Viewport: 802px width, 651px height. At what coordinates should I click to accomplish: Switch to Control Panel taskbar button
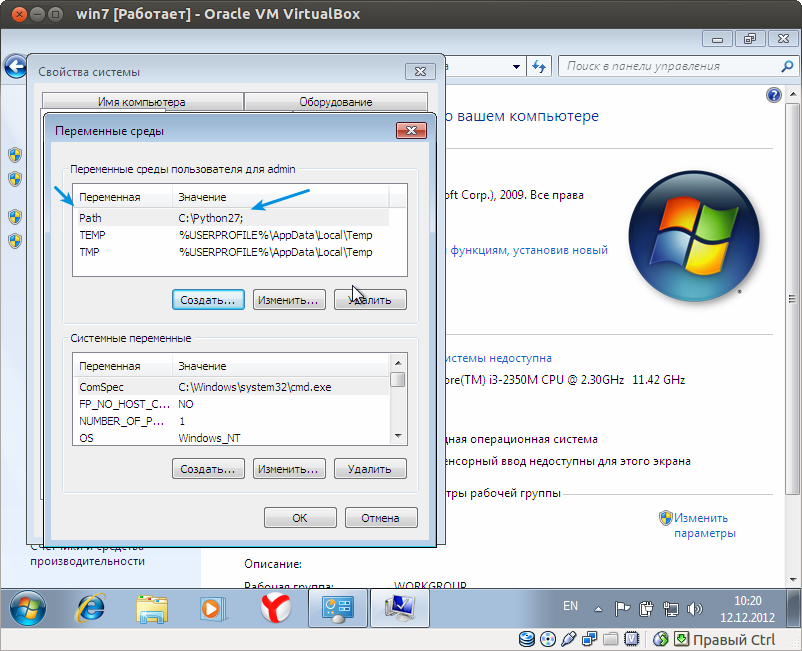(338, 608)
